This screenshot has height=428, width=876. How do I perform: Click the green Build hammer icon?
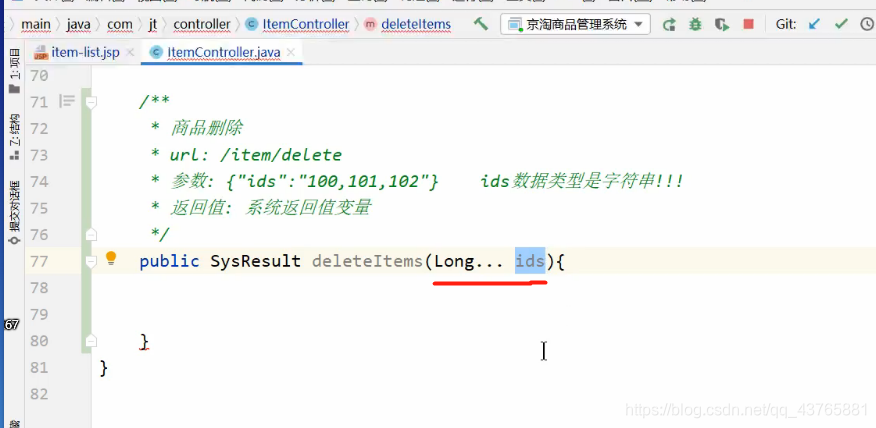coord(480,24)
